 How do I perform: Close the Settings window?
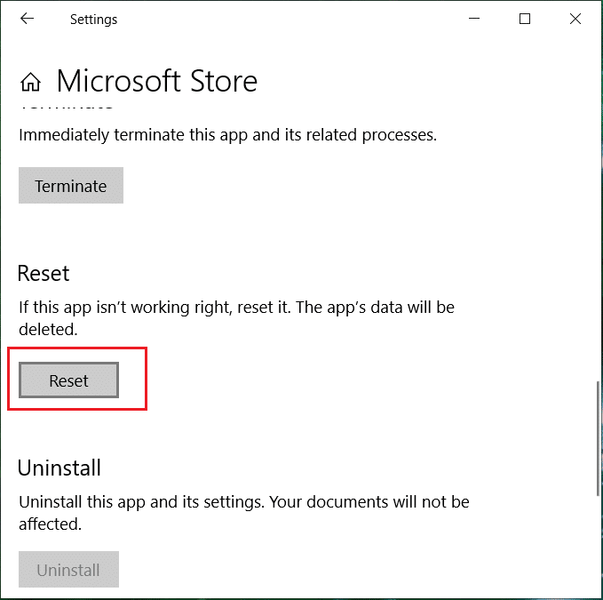575,18
